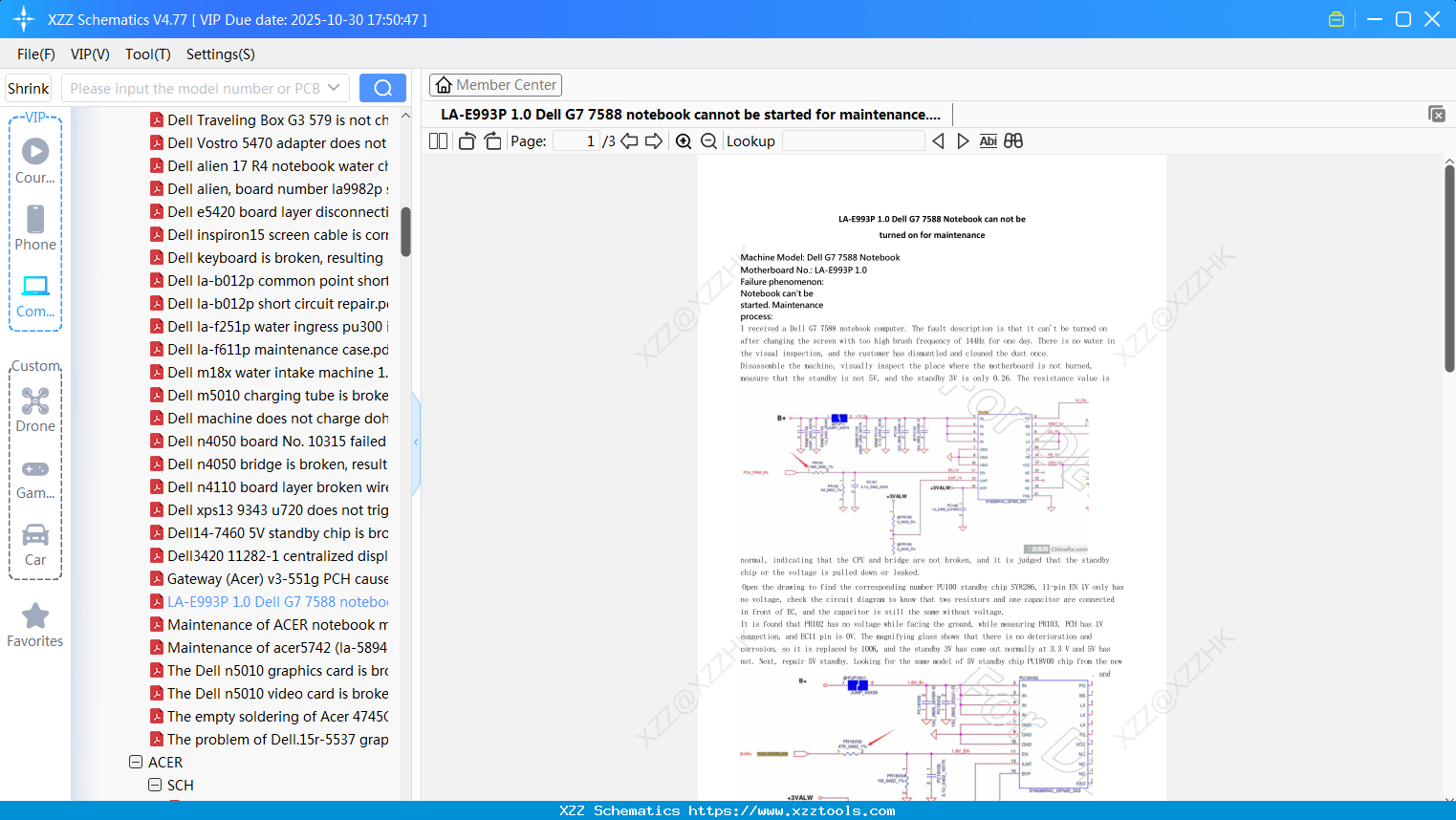Viewport: 1456px width, 820px height.
Task: Open 'Dell m5010 charging tube' document
Action: tap(270, 396)
